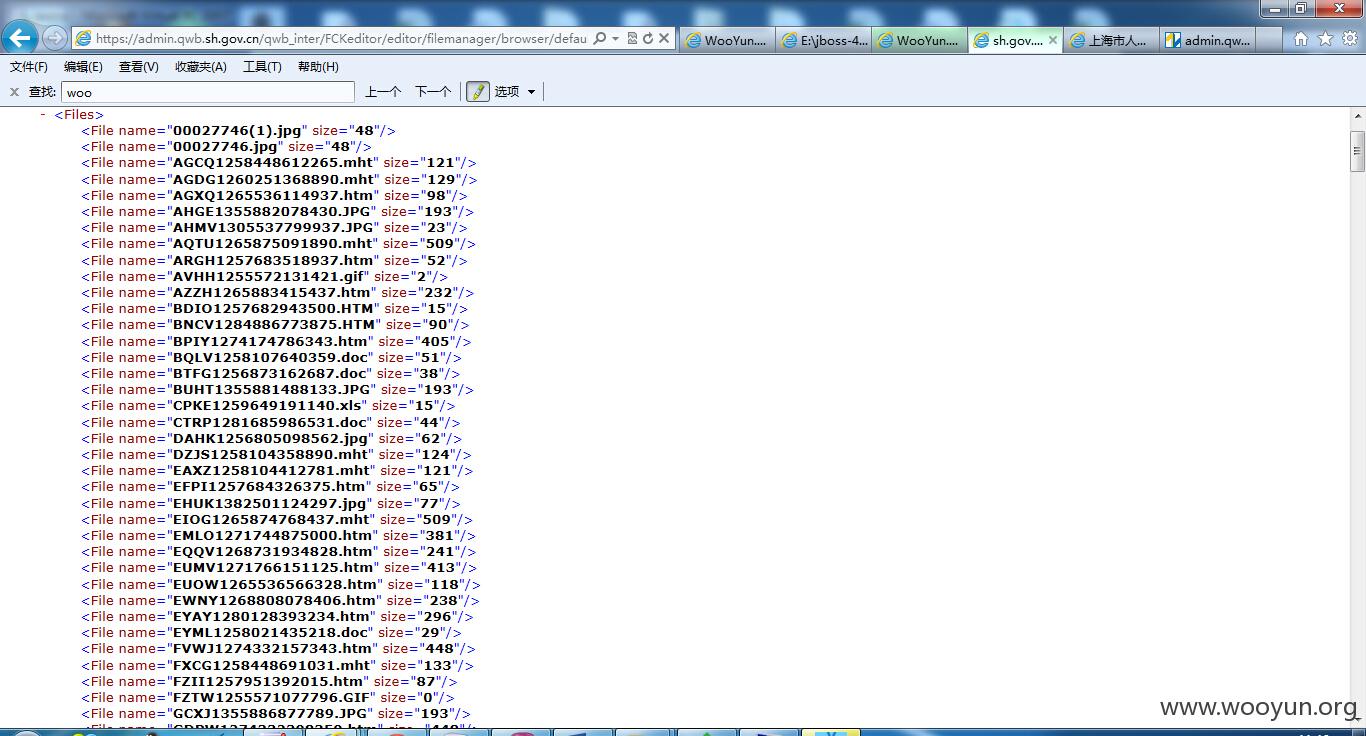The image size is (1366, 736).
Task: Stop loading with the address bar X
Action: 664,38
